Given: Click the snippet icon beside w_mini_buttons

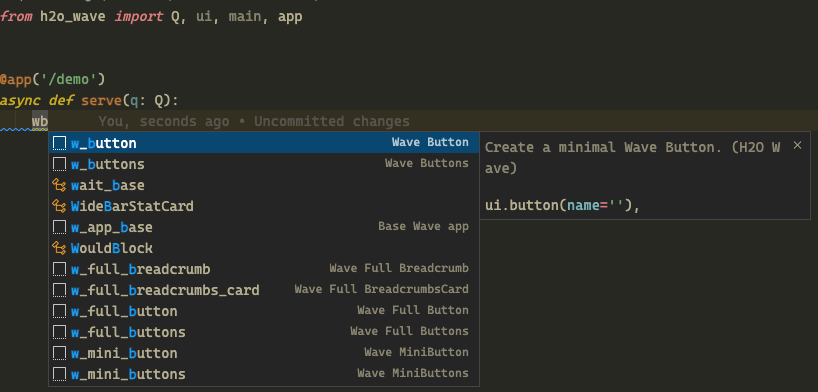Looking at the screenshot, I should point(59,374).
